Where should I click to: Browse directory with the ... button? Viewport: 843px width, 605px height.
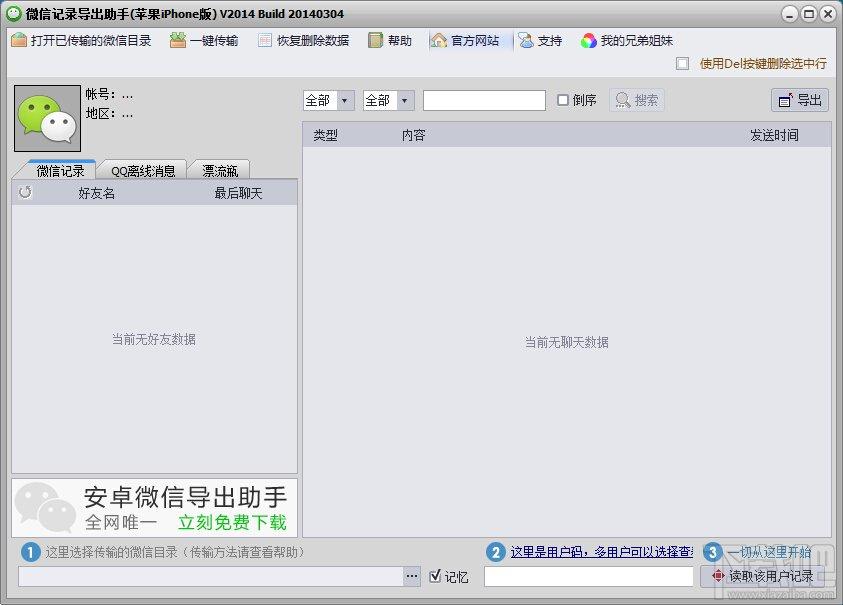[x=412, y=576]
